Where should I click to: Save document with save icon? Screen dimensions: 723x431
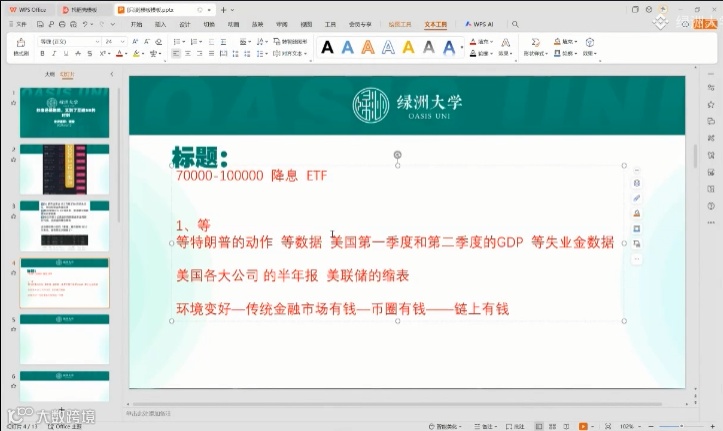point(40,24)
